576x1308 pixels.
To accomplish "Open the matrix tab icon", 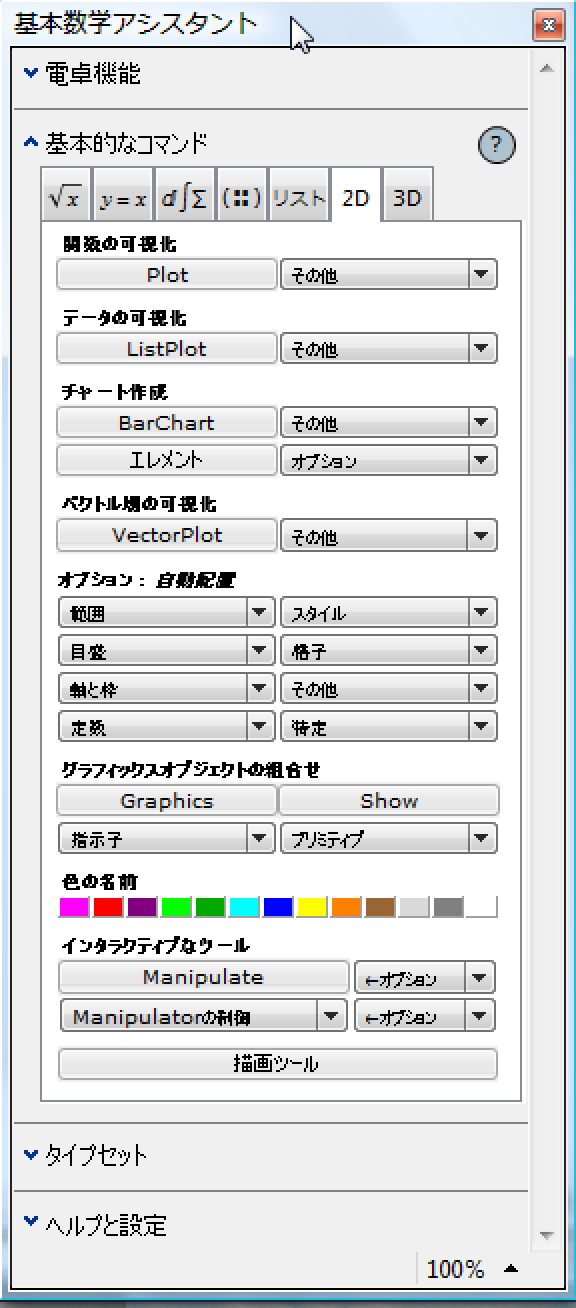I will click(x=241, y=198).
